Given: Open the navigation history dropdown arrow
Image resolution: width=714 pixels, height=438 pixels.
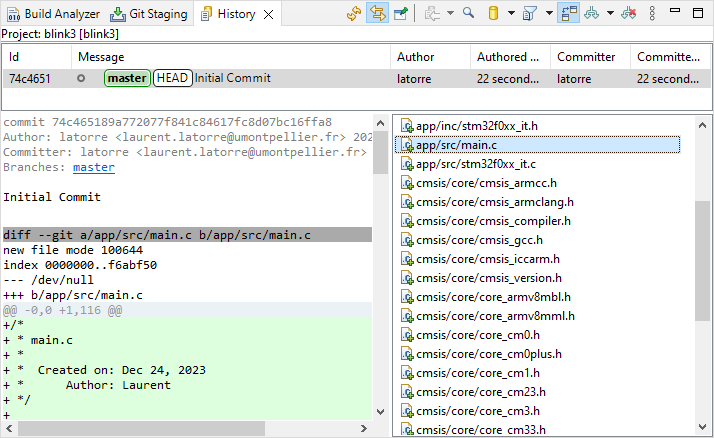Looking at the screenshot, I should pyautogui.click(x=450, y=13).
